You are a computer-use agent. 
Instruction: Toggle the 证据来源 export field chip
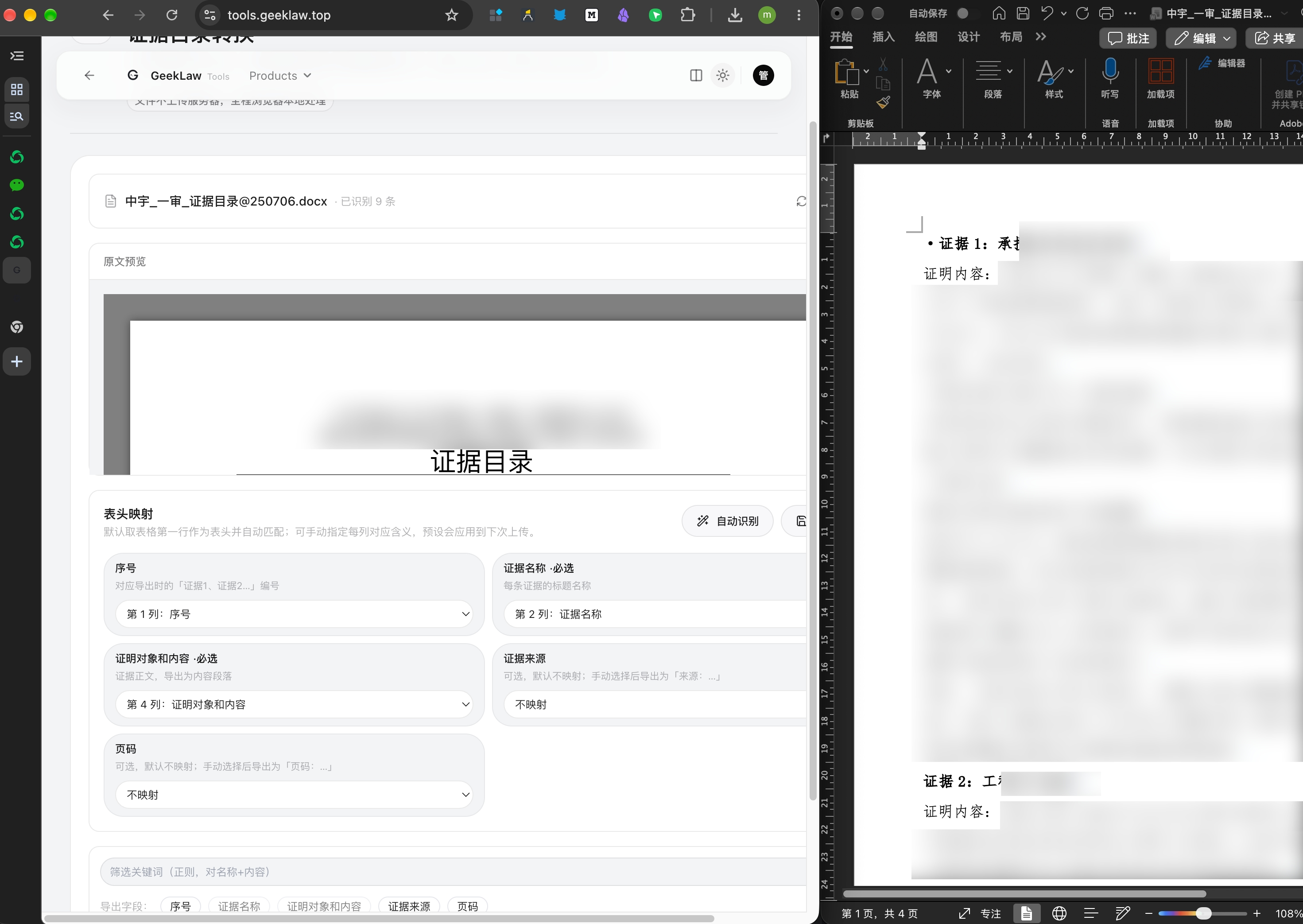pyautogui.click(x=409, y=906)
